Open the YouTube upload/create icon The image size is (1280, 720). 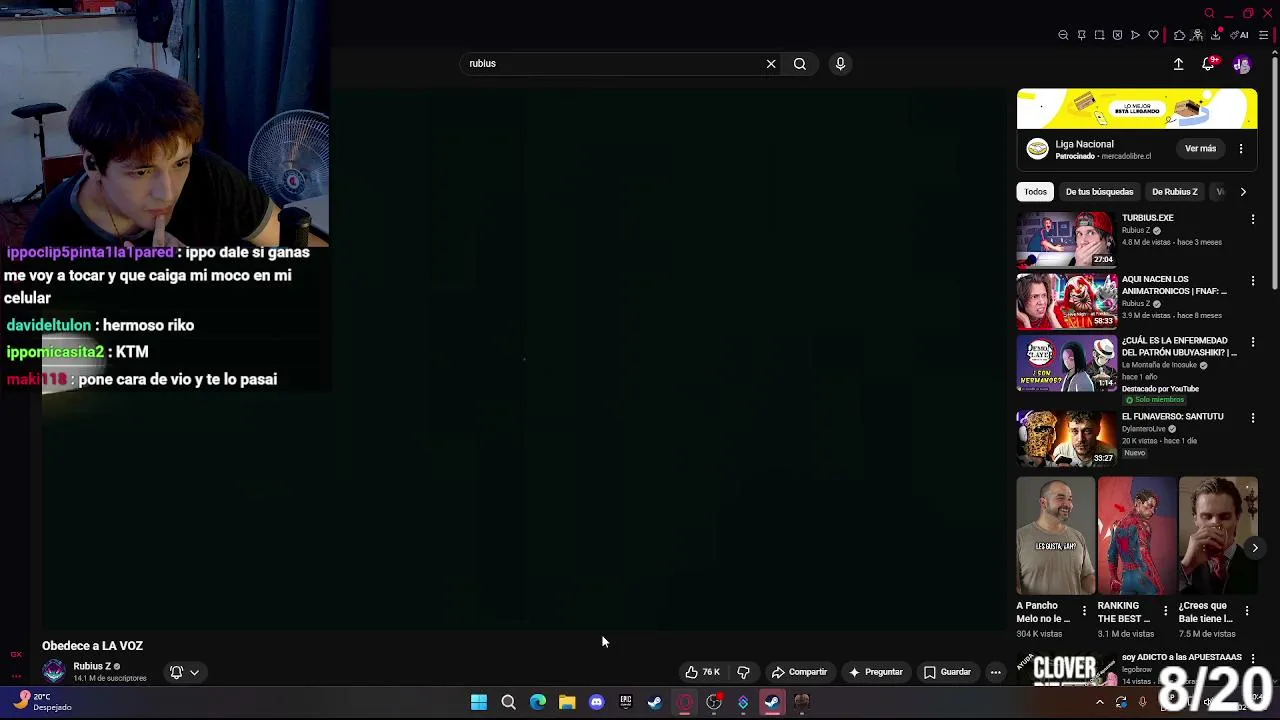click(1178, 64)
